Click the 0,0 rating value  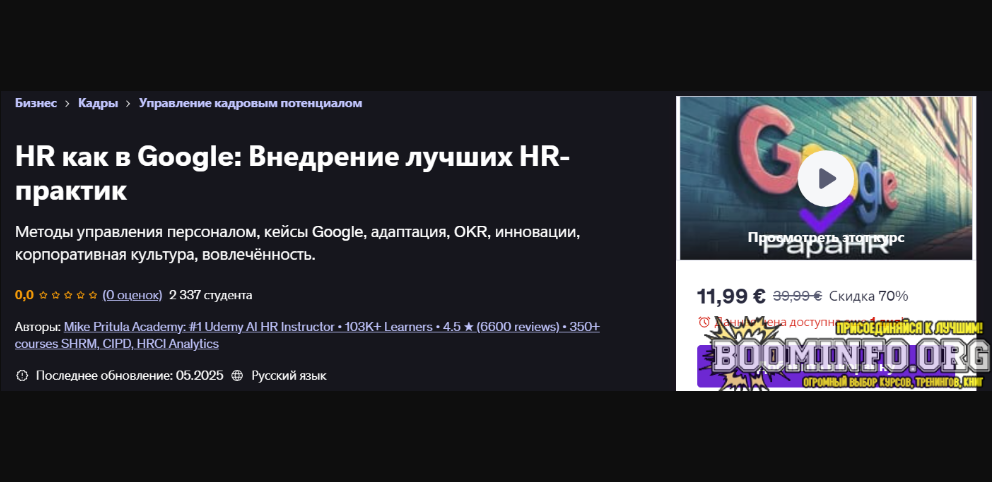[24, 295]
